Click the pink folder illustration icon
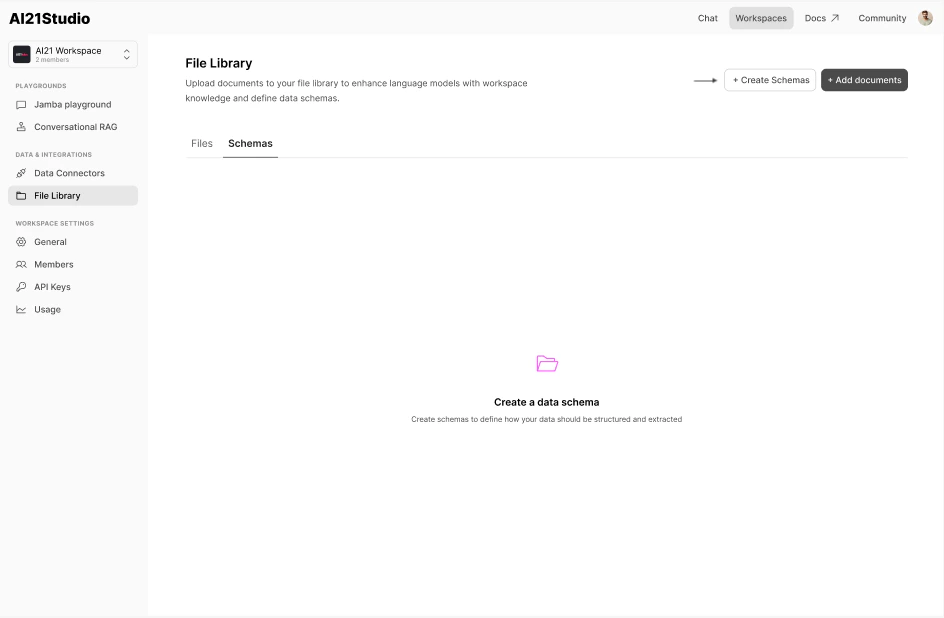The height and width of the screenshot is (618, 944). 546,363
